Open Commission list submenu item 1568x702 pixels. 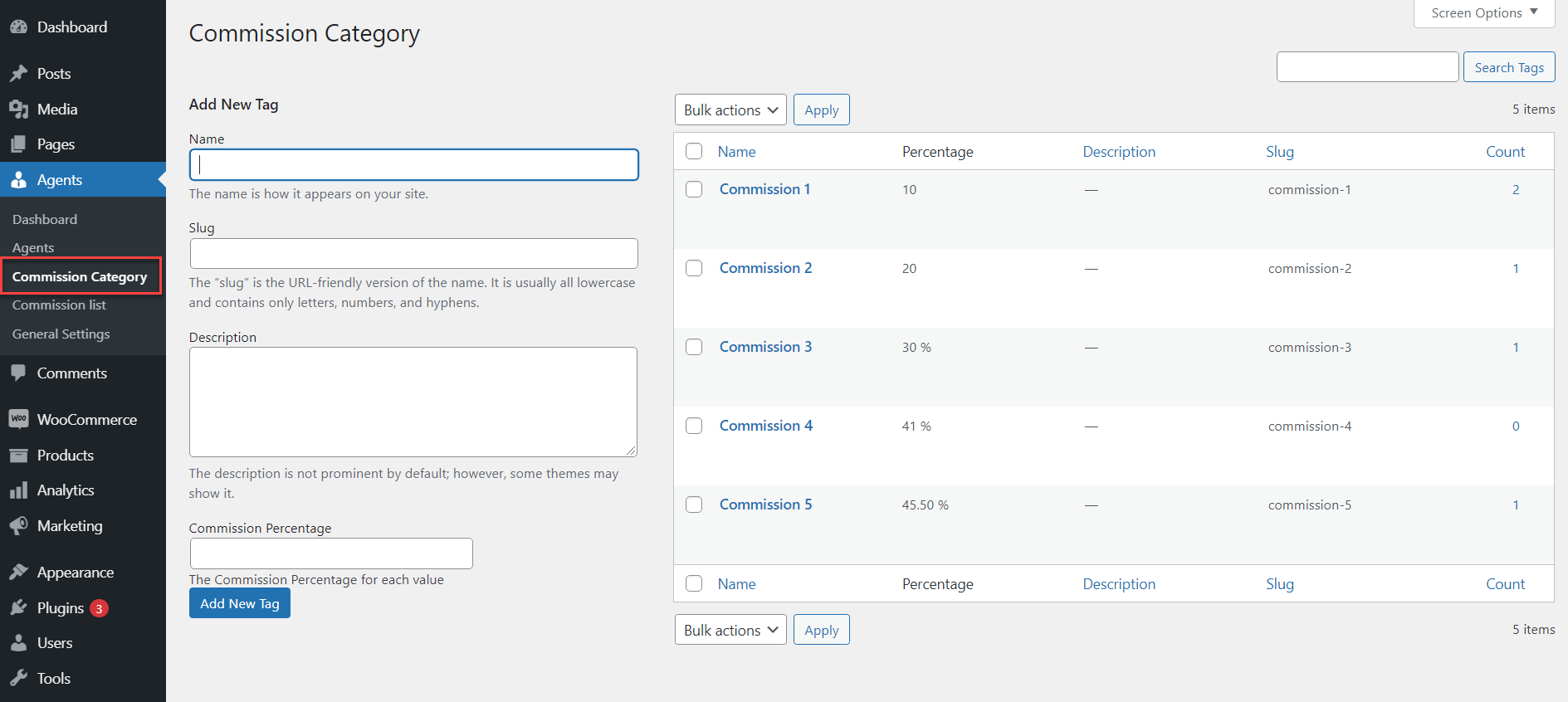pos(59,305)
